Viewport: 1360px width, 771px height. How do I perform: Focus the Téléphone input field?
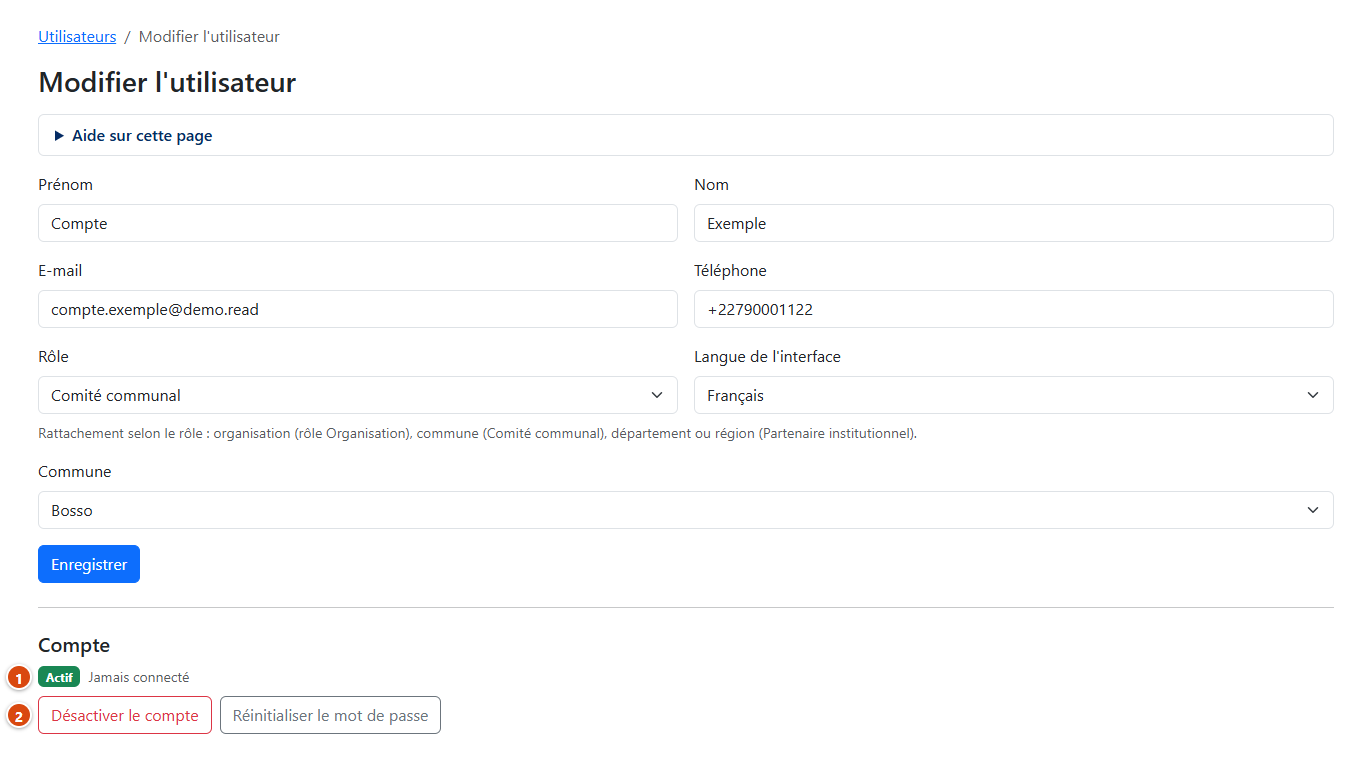(1014, 309)
